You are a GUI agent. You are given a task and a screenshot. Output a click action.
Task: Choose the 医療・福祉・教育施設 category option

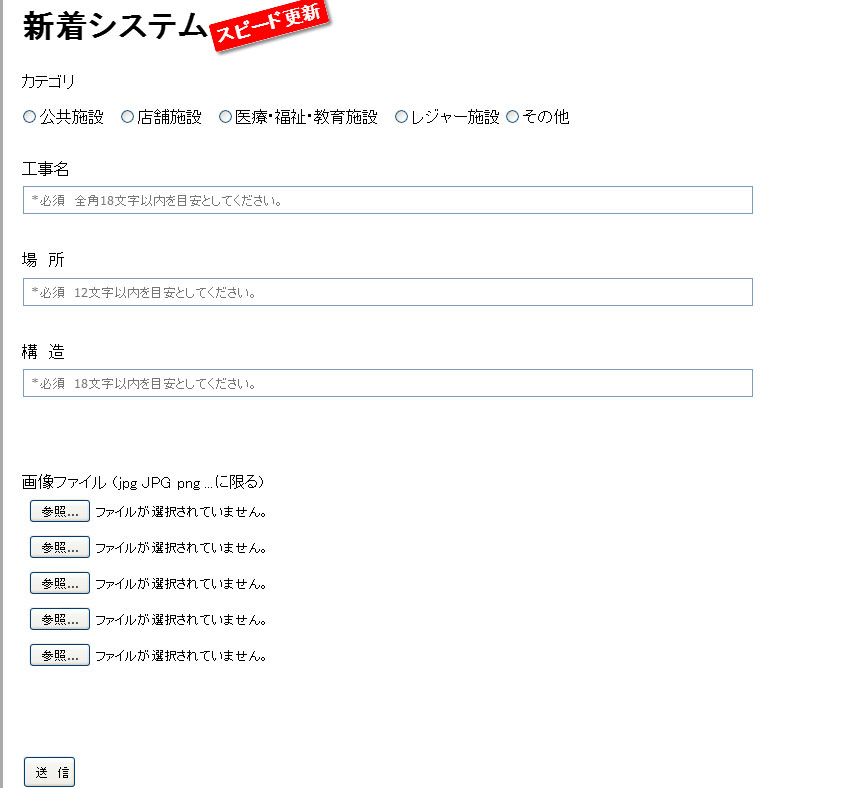225,116
